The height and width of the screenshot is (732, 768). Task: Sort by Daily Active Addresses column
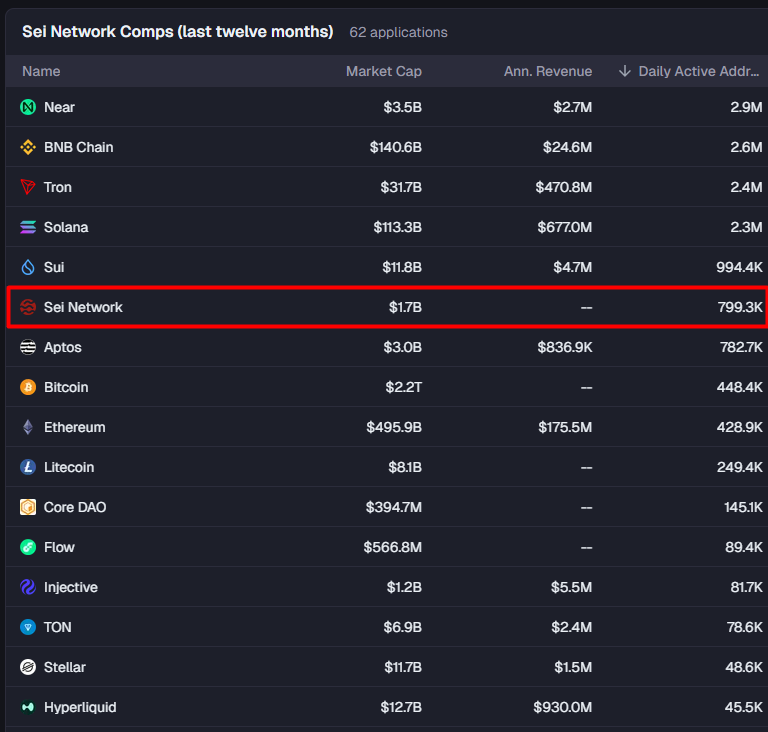point(700,71)
